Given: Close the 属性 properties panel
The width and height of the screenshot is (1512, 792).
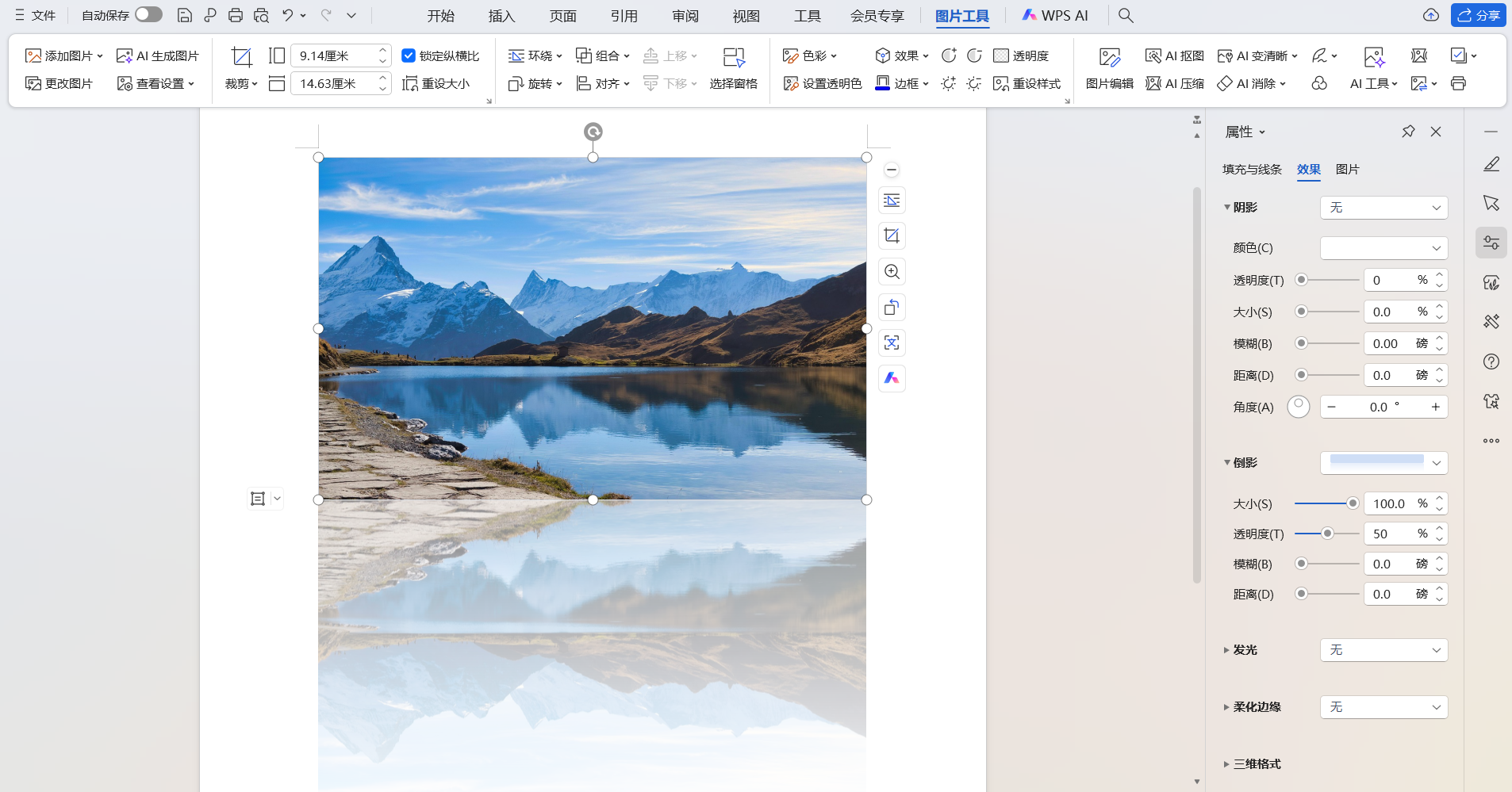Looking at the screenshot, I should point(1436,132).
